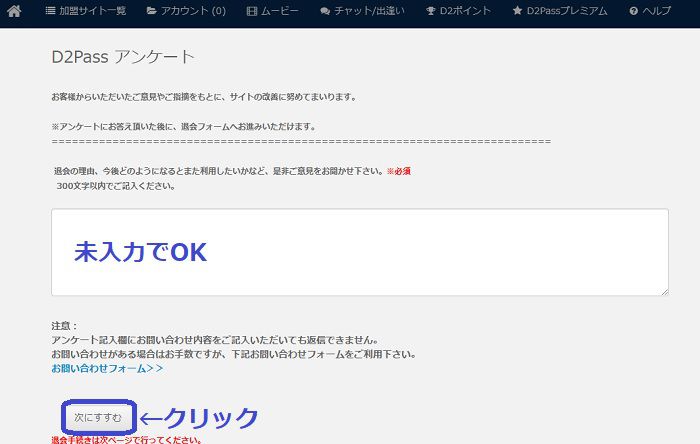Open D2Passプレミアム menu item
Image resolution: width=700 pixels, height=444 pixels.
click(x=560, y=11)
